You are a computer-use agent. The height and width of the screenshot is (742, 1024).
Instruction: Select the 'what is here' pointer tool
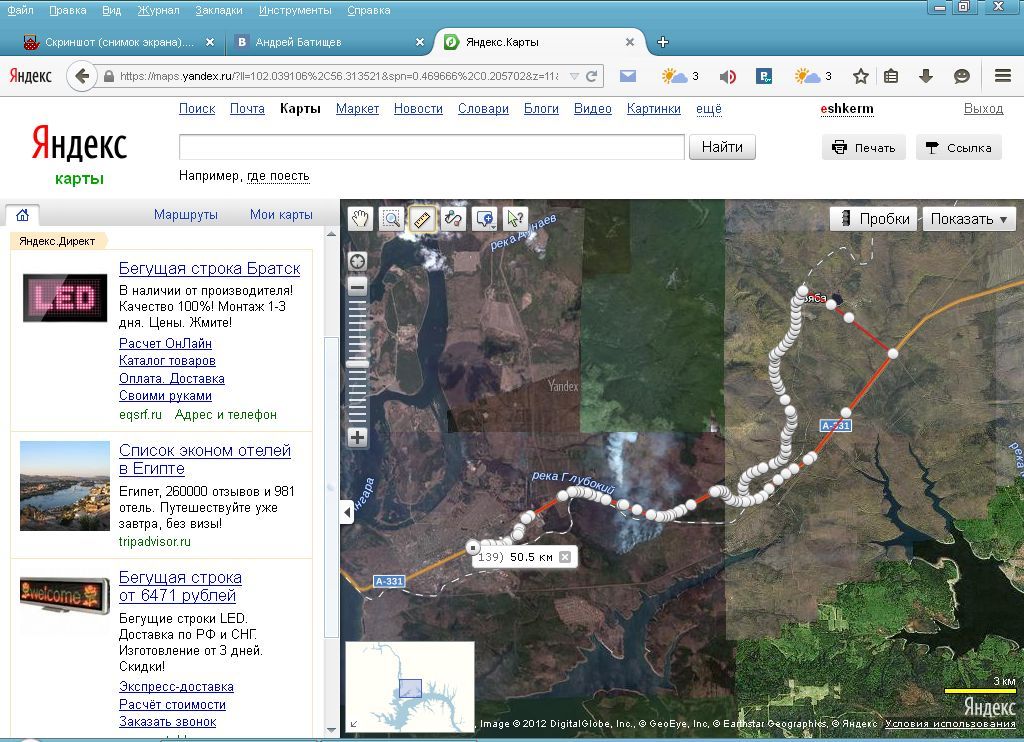[x=516, y=219]
